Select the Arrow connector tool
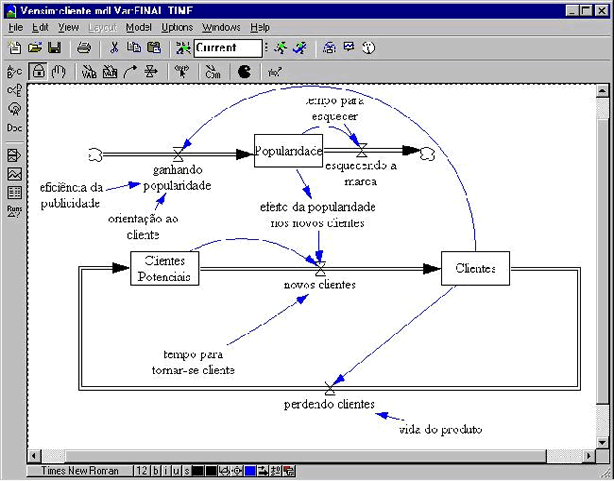 130,71
